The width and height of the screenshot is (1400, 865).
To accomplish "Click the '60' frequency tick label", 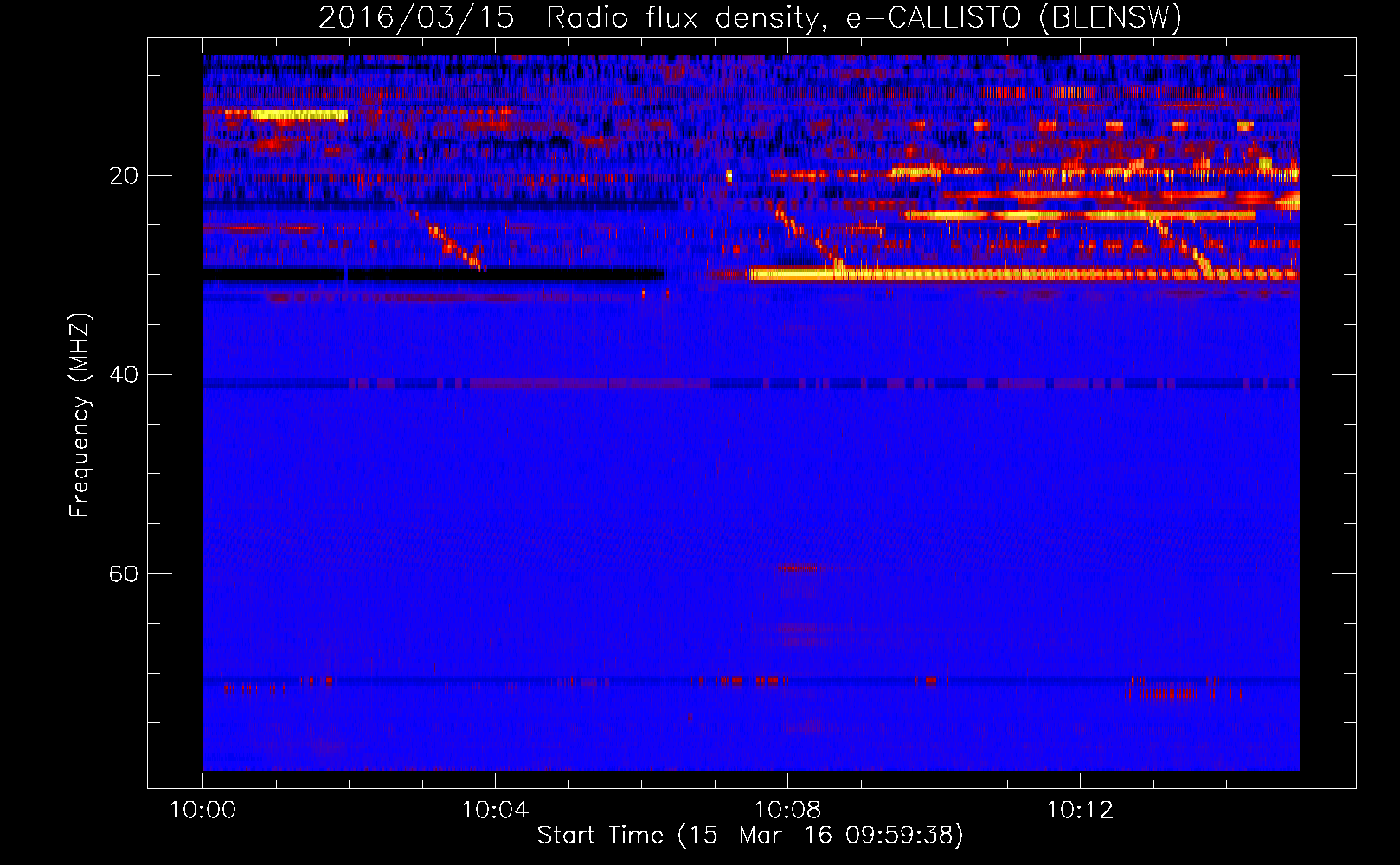I will pos(124,573).
